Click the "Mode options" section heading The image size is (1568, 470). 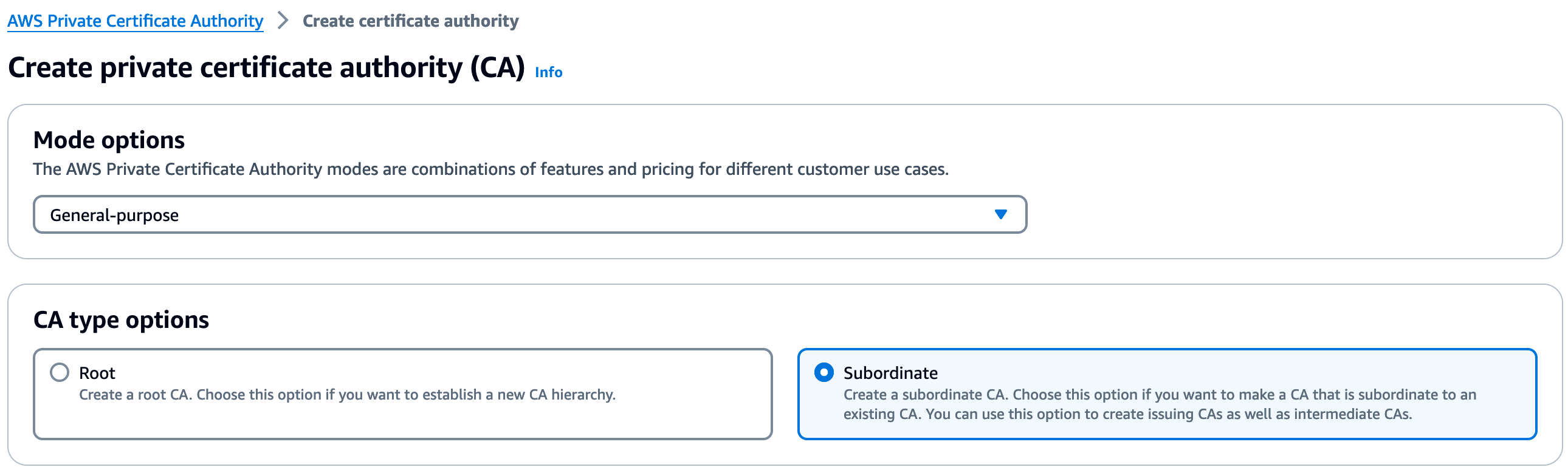pyautogui.click(x=109, y=140)
